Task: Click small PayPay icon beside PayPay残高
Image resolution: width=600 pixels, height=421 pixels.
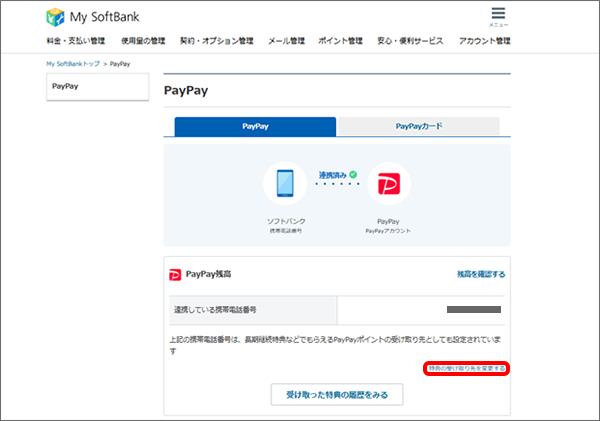Action: click(175, 274)
